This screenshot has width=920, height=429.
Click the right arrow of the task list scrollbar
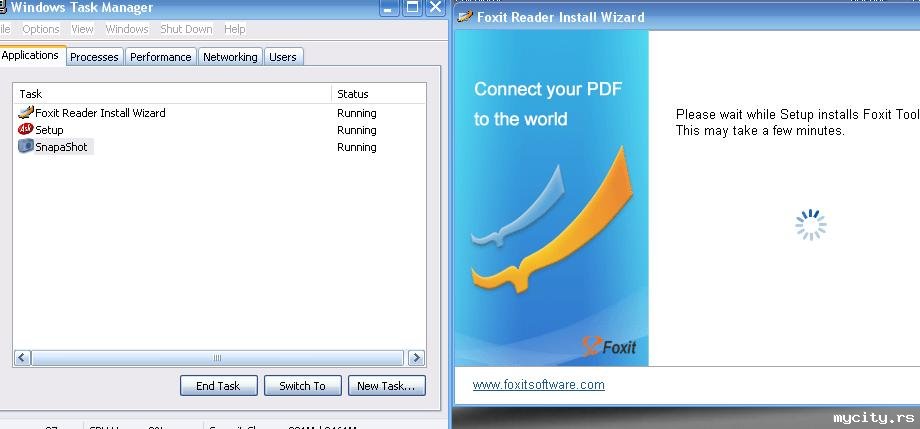417,357
